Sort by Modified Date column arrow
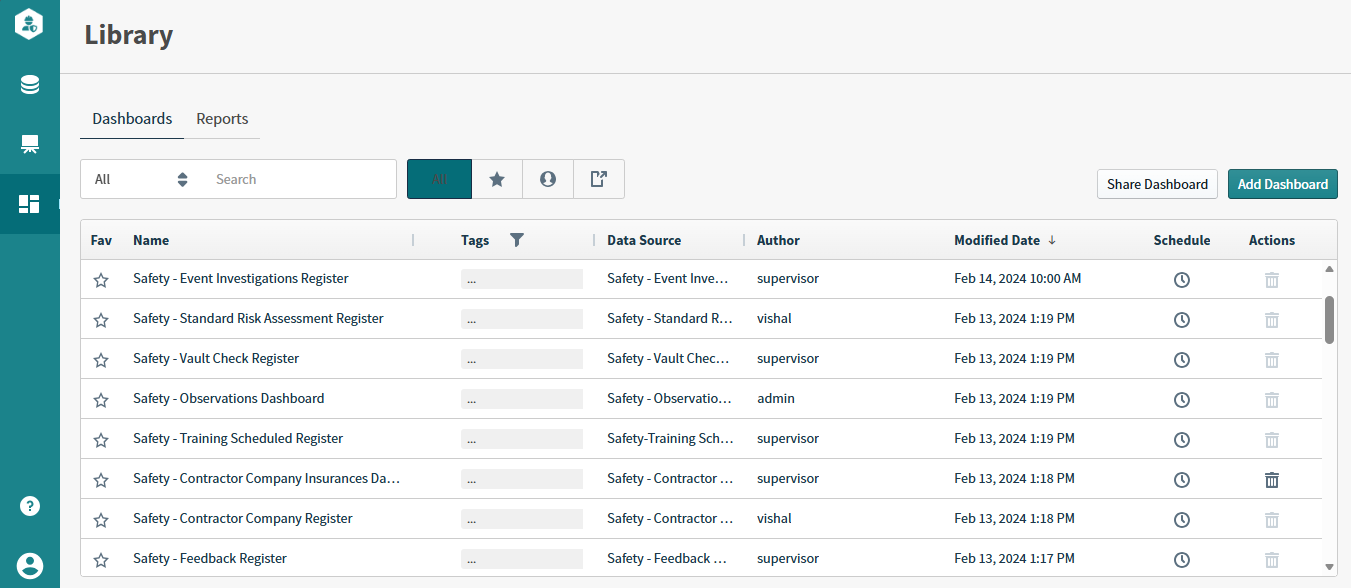The width and height of the screenshot is (1351, 588). point(1052,240)
